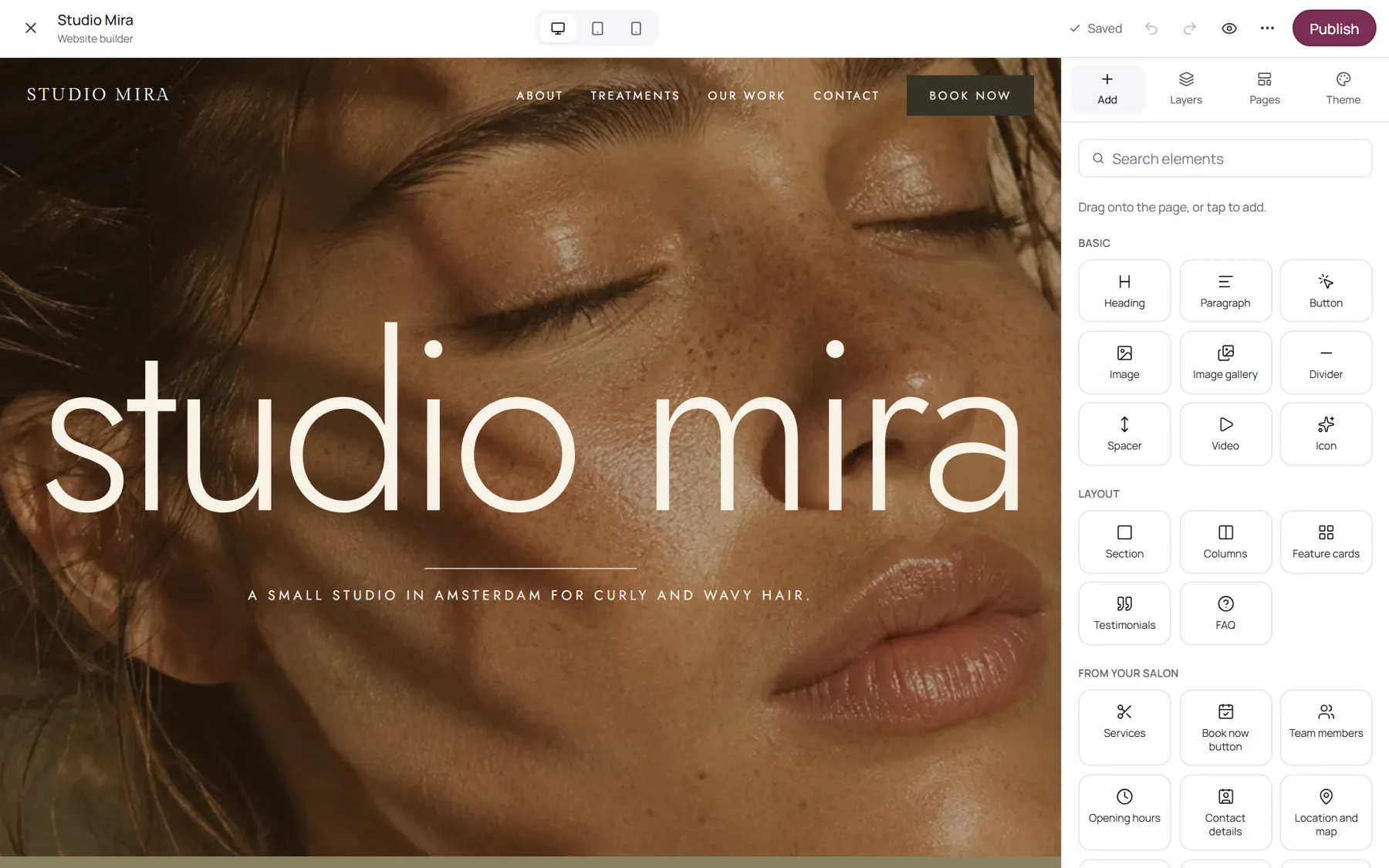This screenshot has width=1389, height=868.
Task: Add a Testimonials block
Action: coord(1124,613)
